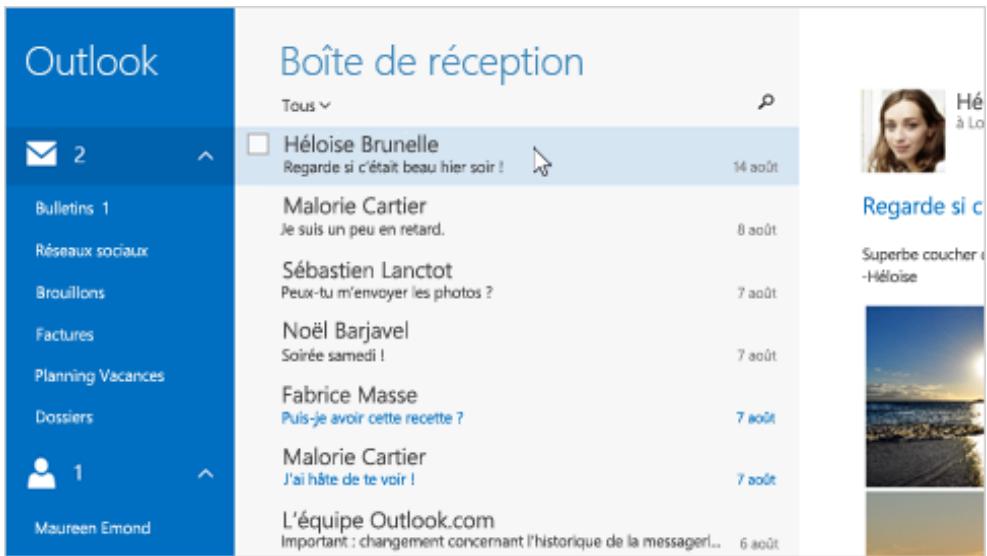Open Noël Barjavel 'Soirée samedi !' message
This screenshot has height=556, width=987.
(x=517, y=342)
